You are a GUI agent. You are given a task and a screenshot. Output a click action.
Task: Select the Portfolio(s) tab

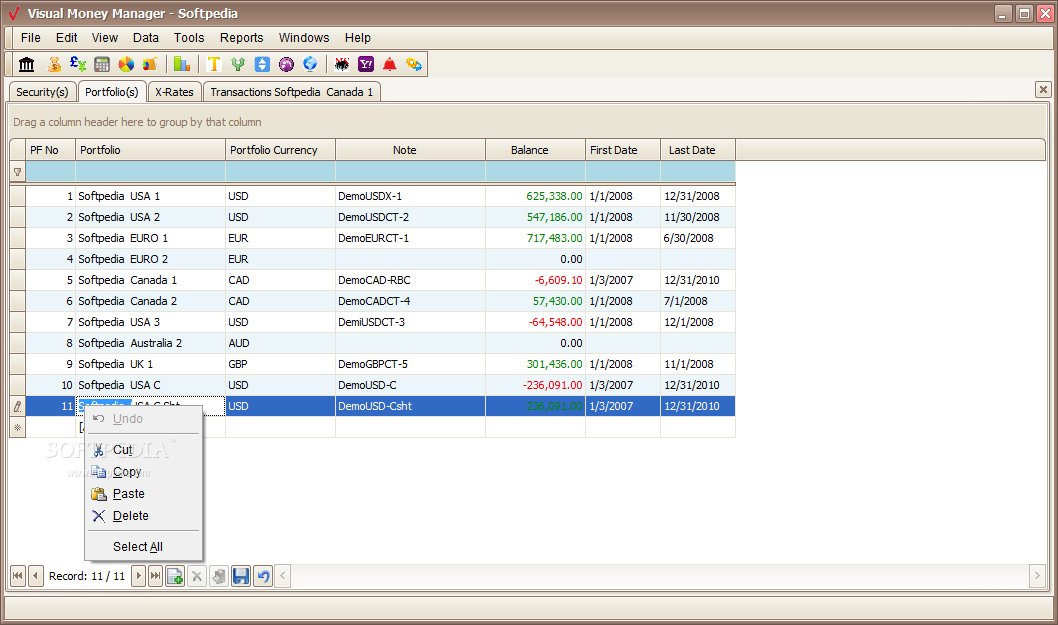[112, 91]
